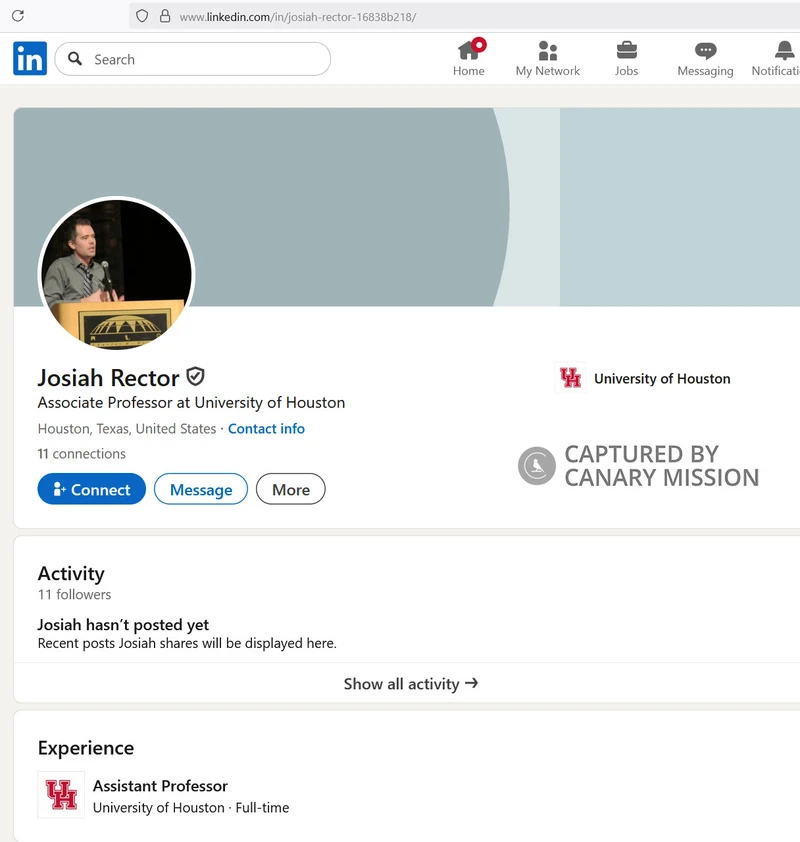Click the Connect button
The image size is (800, 842).
[91, 489]
